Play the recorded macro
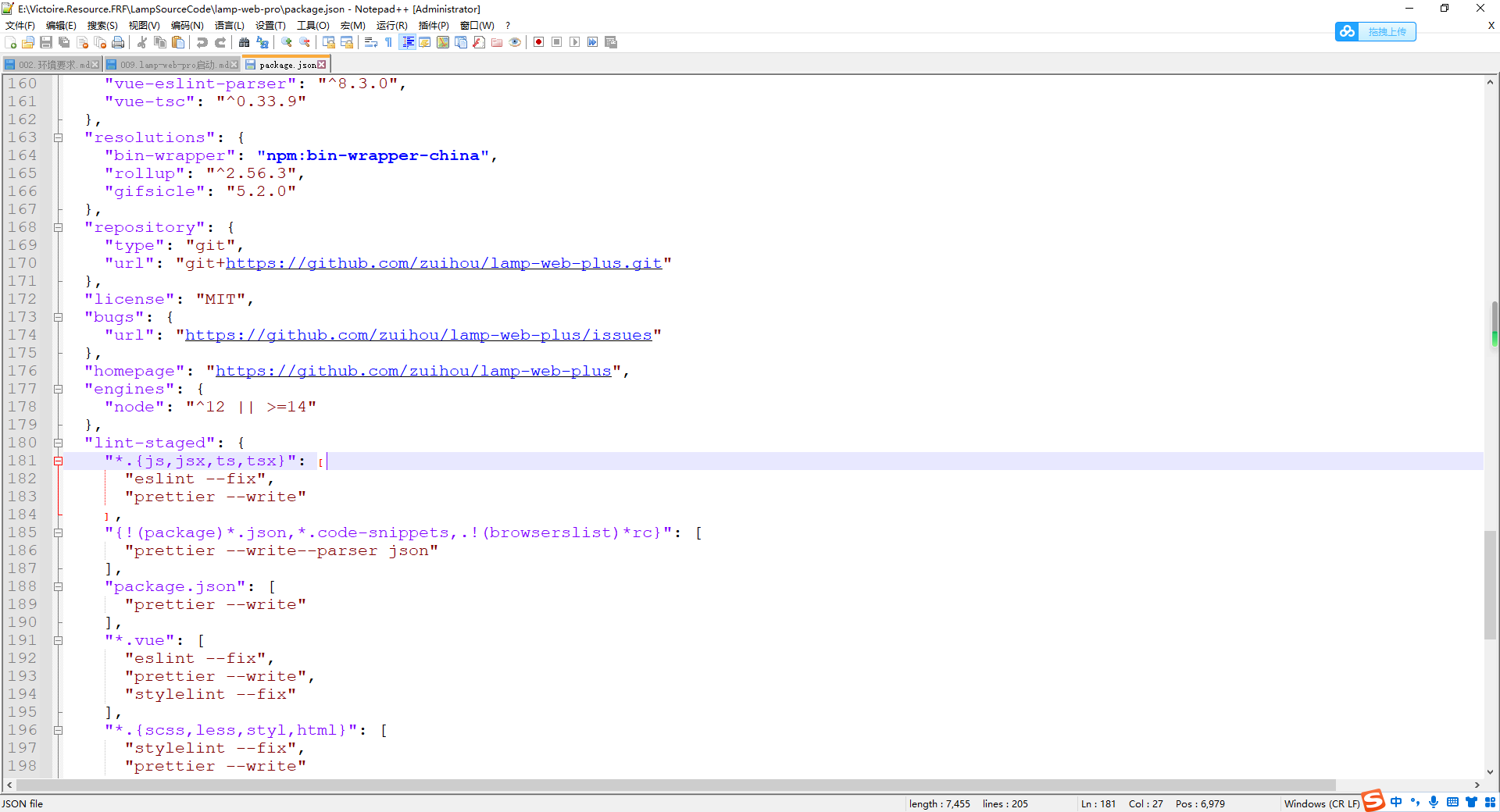This screenshot has width=1500, height=812. pos(575,42)
